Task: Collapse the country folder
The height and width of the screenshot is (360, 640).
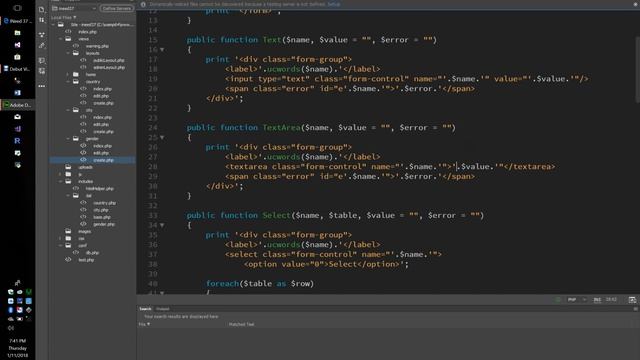Action: point(68,82)
